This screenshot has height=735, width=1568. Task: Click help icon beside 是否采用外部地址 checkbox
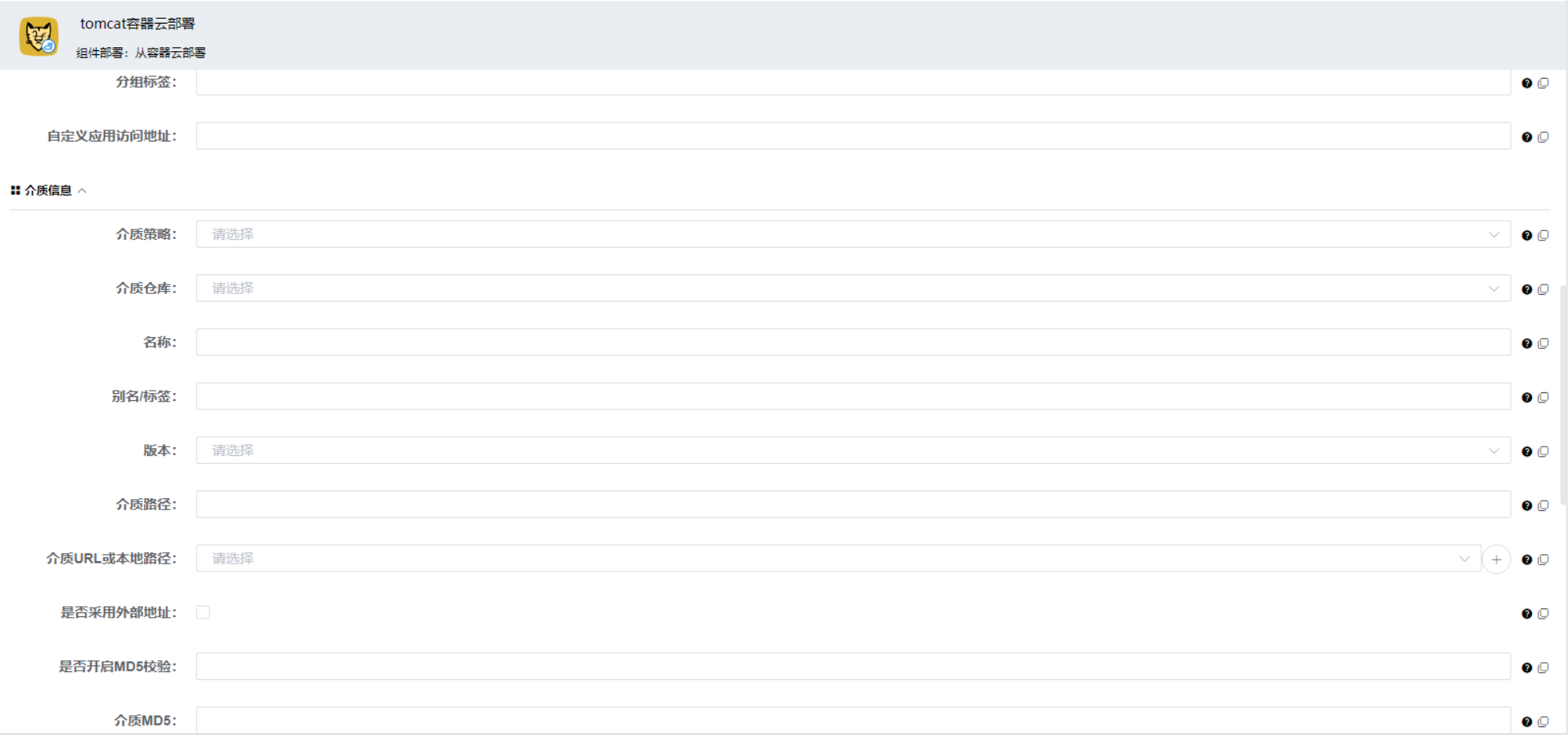coord(1526,614)
